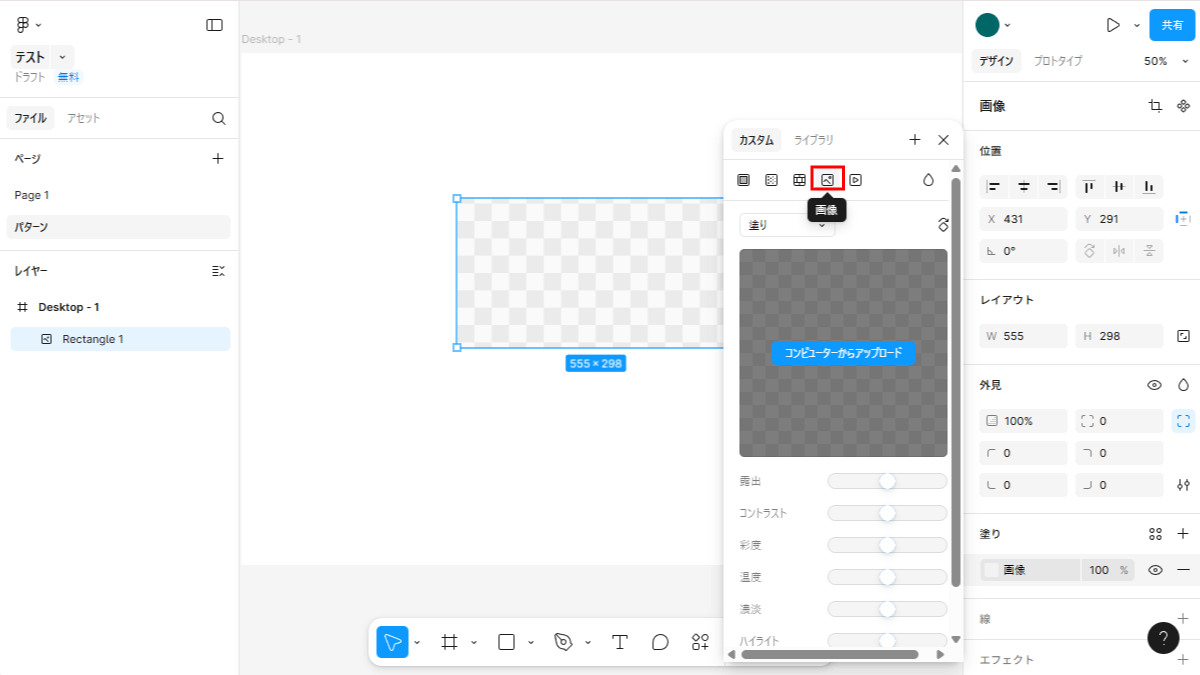Open search in the left panel

[219, 118]
